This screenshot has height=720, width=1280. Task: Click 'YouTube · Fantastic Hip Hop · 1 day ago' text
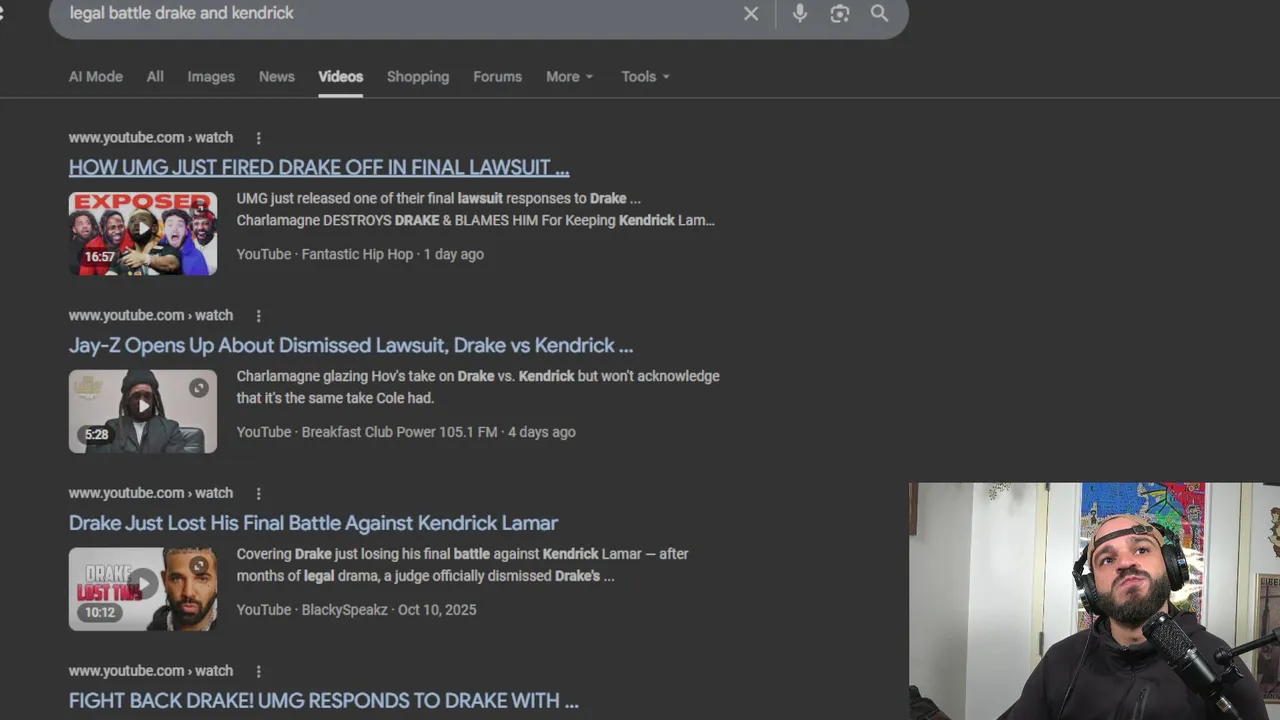click(360, 255)
